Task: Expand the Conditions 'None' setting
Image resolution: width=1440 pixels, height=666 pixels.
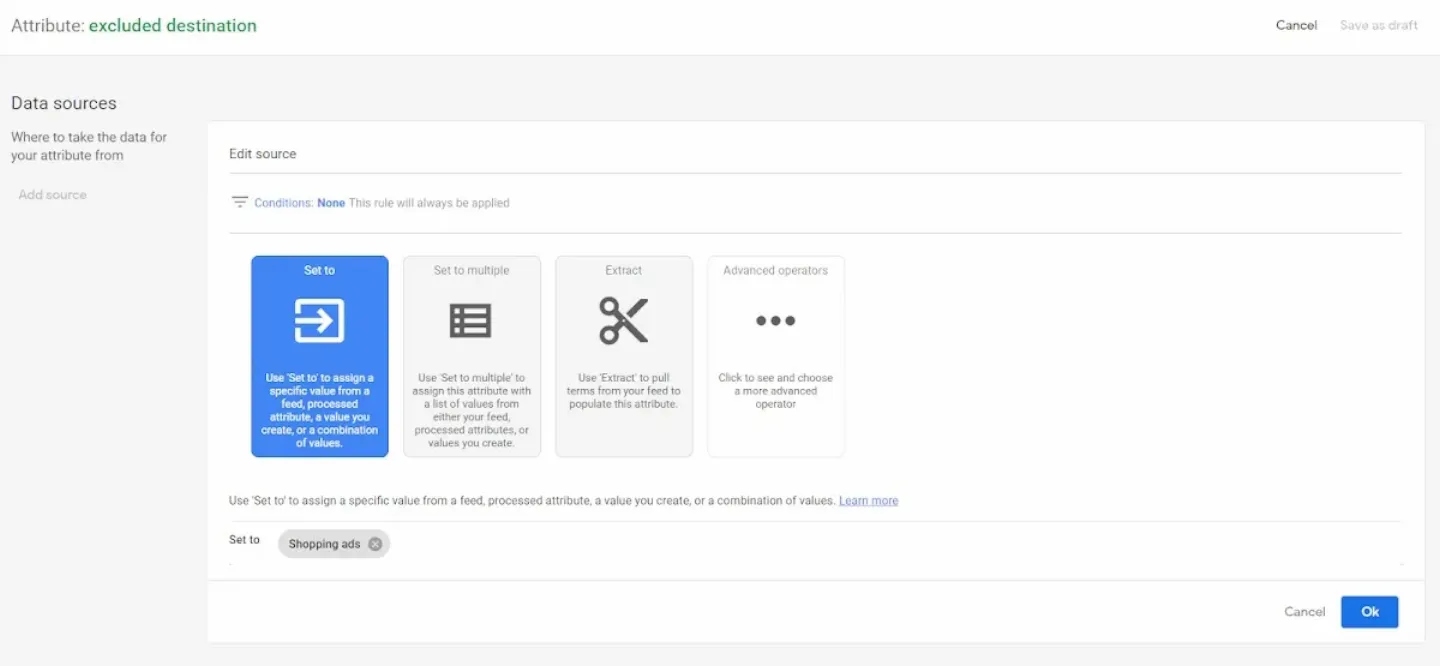Action: tap(331, 202)
